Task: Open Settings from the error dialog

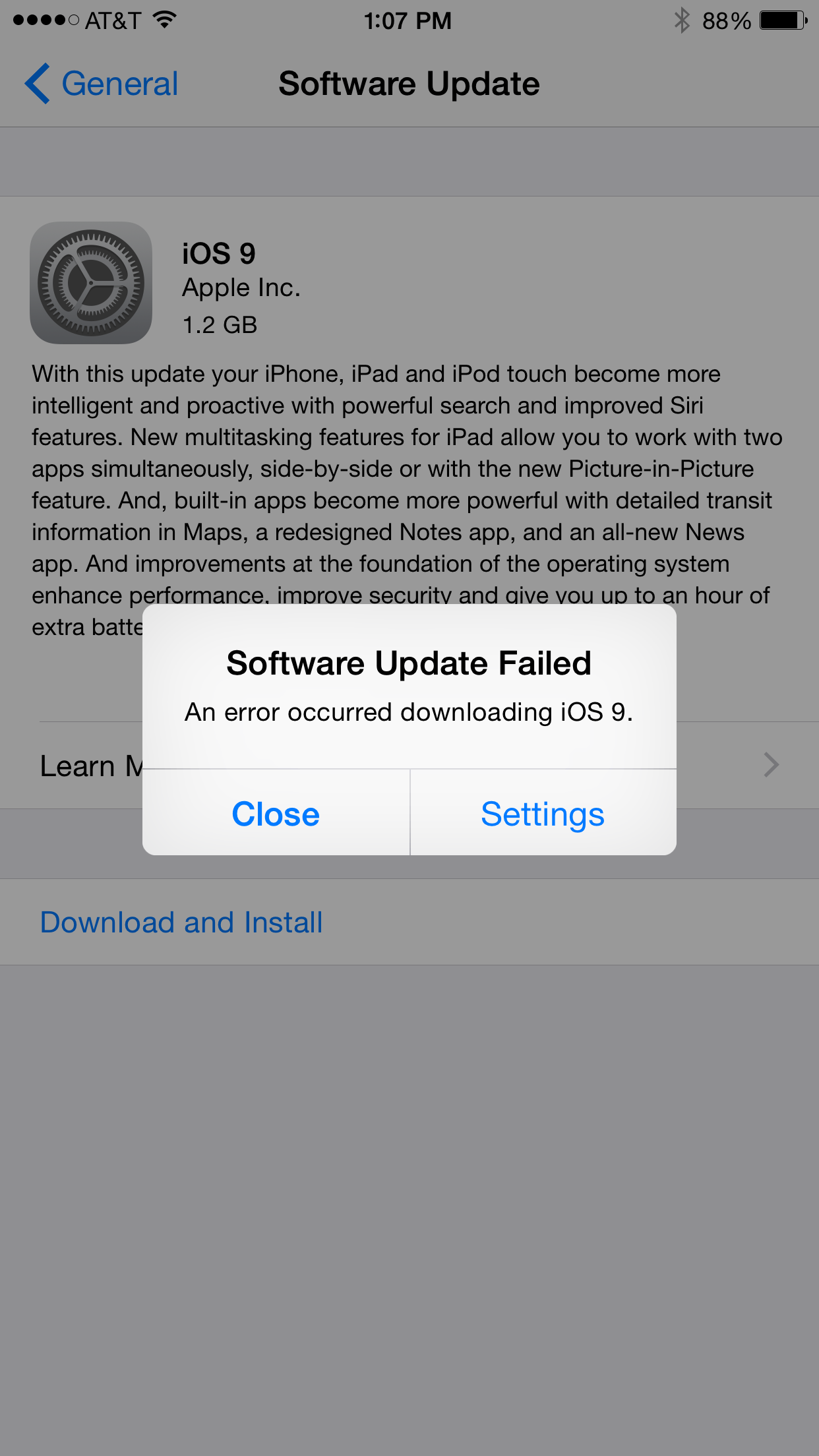Action: pos(543,813)
